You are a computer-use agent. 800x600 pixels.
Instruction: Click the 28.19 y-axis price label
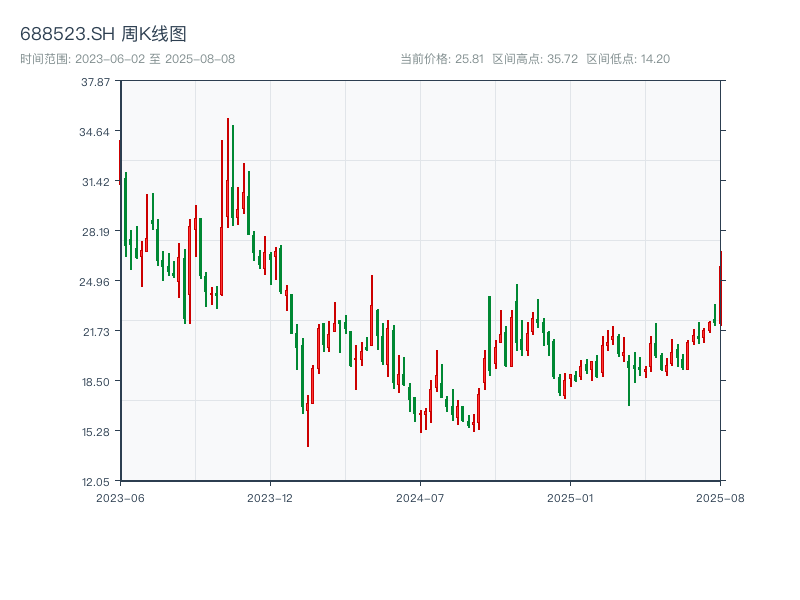[x=96, y=232]
